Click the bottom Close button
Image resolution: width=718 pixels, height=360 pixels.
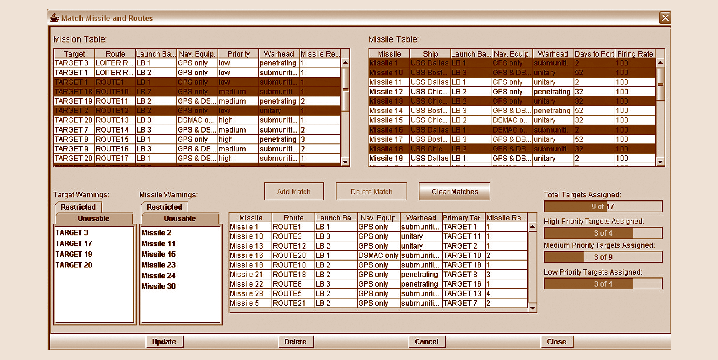pos(557,342)
